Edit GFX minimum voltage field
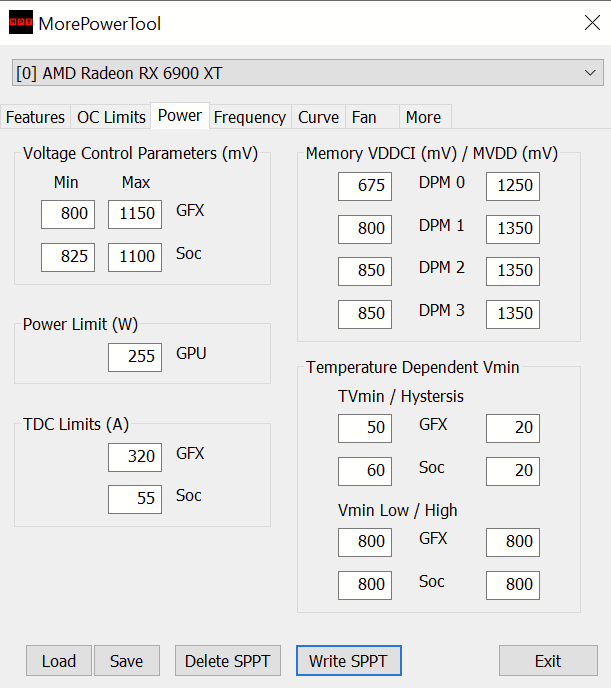This screenshot has height=688, width=611. [68, 214]
